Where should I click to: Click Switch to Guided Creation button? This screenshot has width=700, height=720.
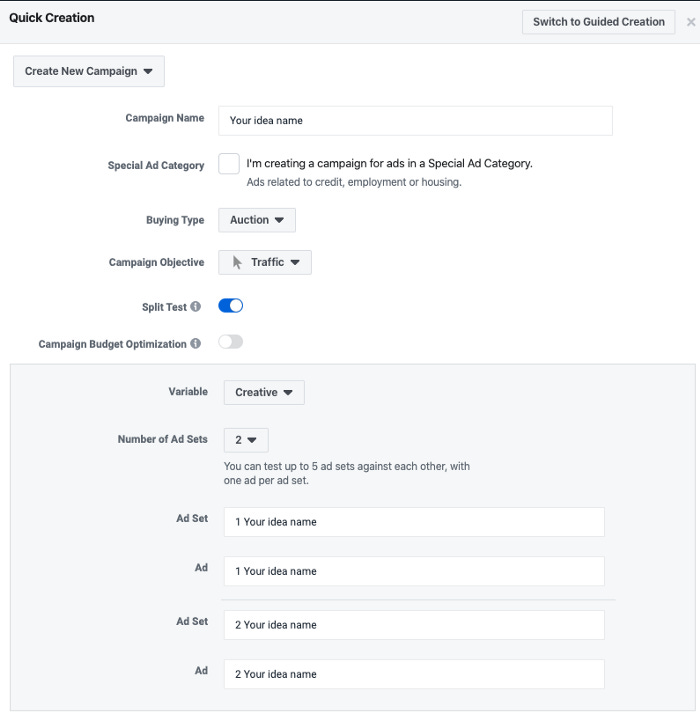pos(598,22)
